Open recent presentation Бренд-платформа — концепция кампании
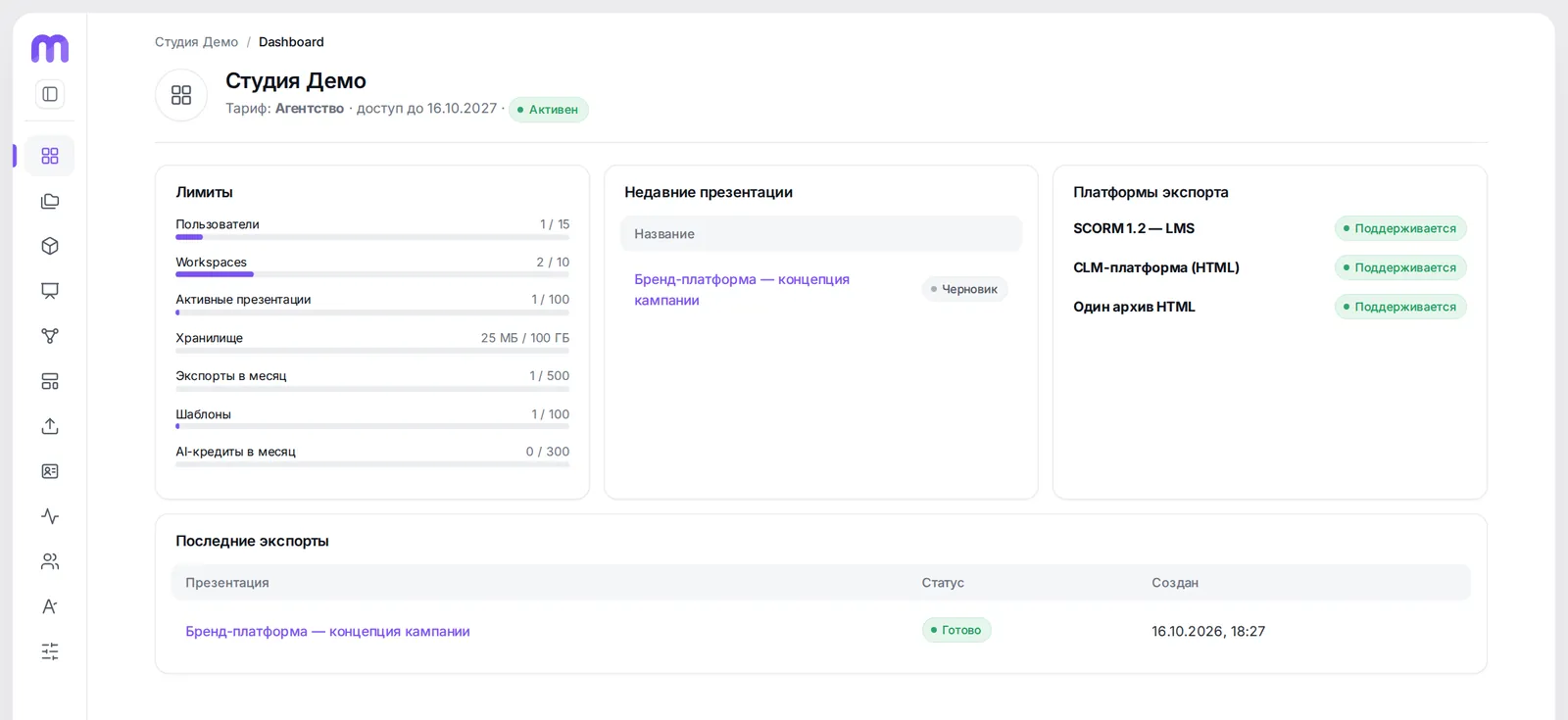 (742, 290)
